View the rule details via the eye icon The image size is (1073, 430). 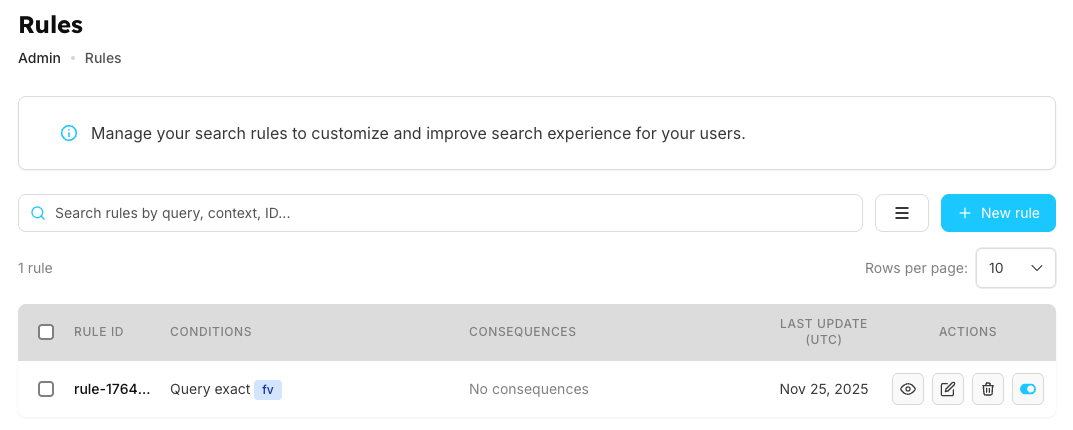pos(908,389)
